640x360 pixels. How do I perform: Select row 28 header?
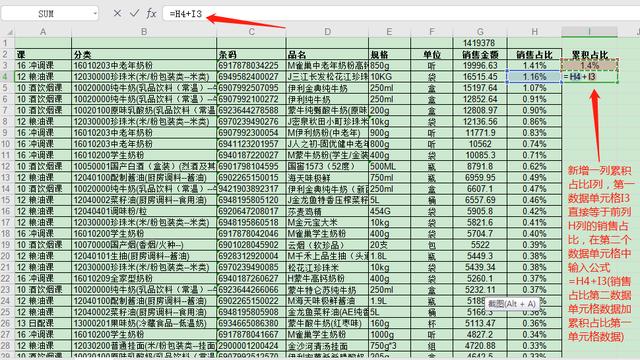click(7, 346)
